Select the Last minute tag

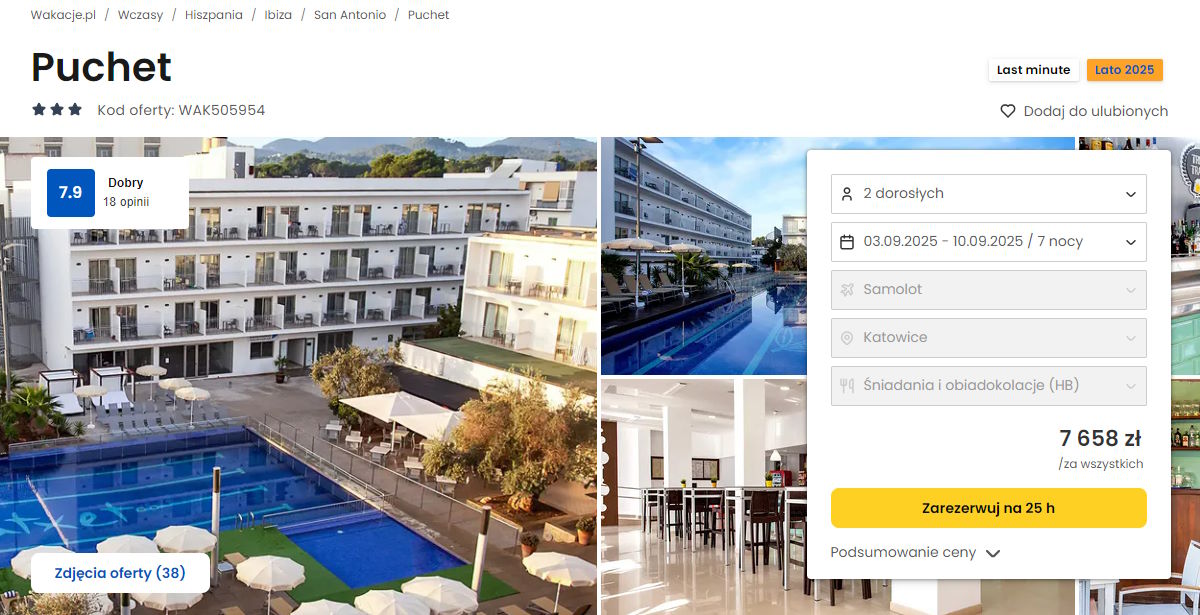[x=1033, y=70]
